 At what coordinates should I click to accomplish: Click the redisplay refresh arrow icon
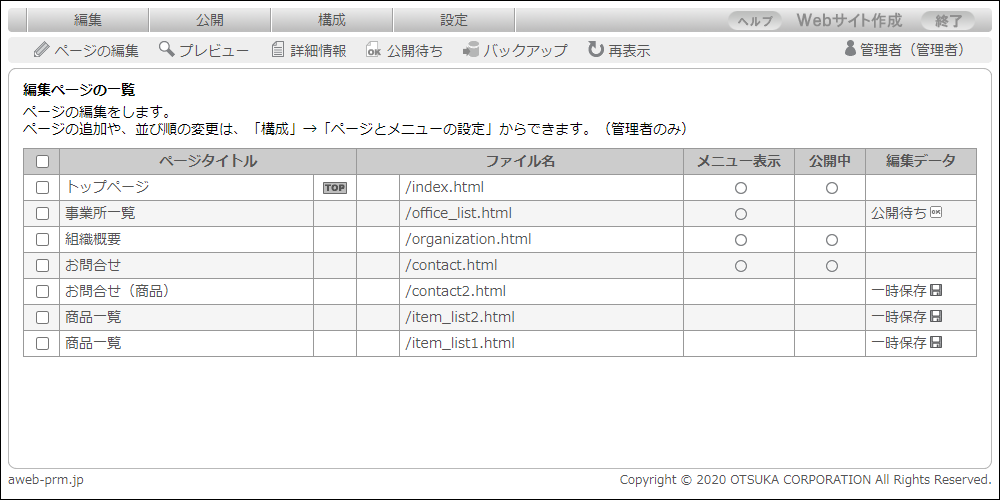pyautogui.click(x=596, y=49)
